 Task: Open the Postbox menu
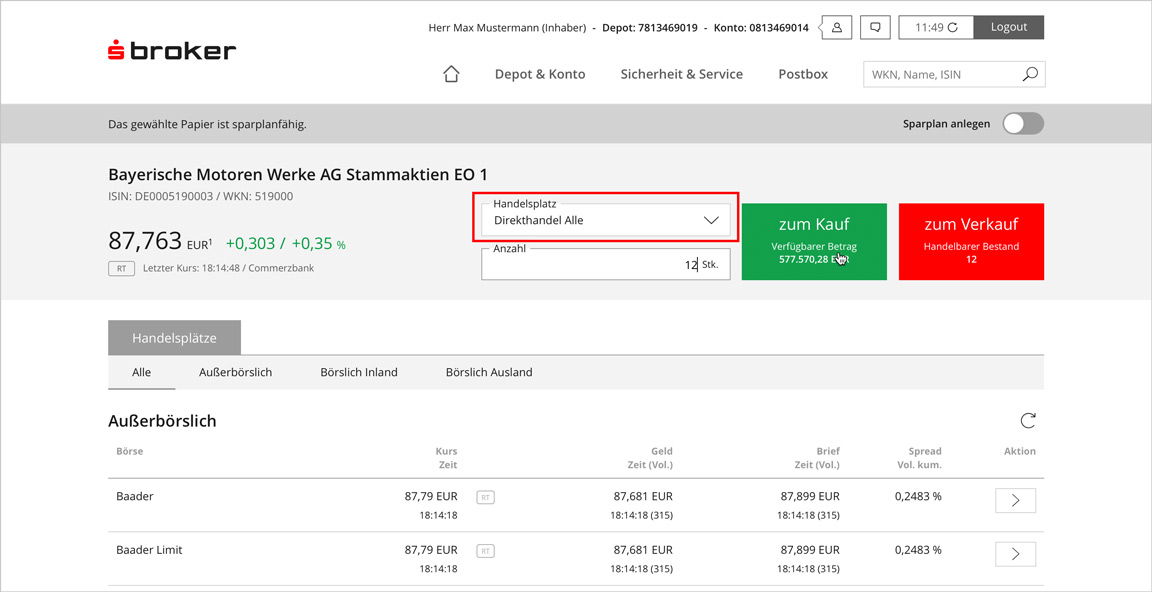coord(803,74)
